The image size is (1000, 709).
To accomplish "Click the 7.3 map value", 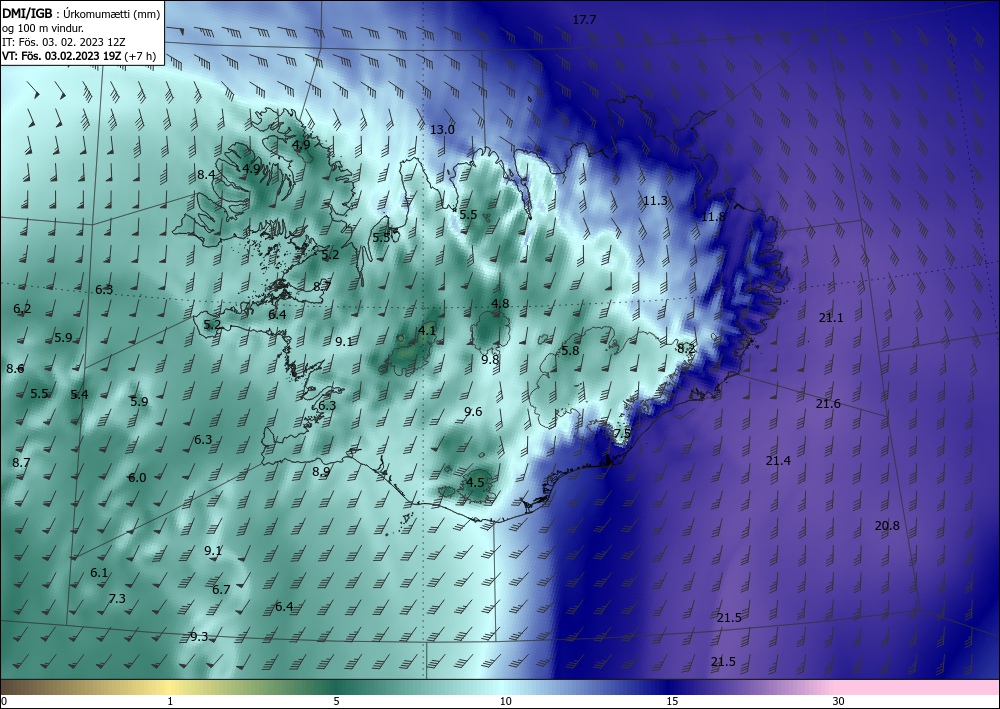I will pos(117,599).
